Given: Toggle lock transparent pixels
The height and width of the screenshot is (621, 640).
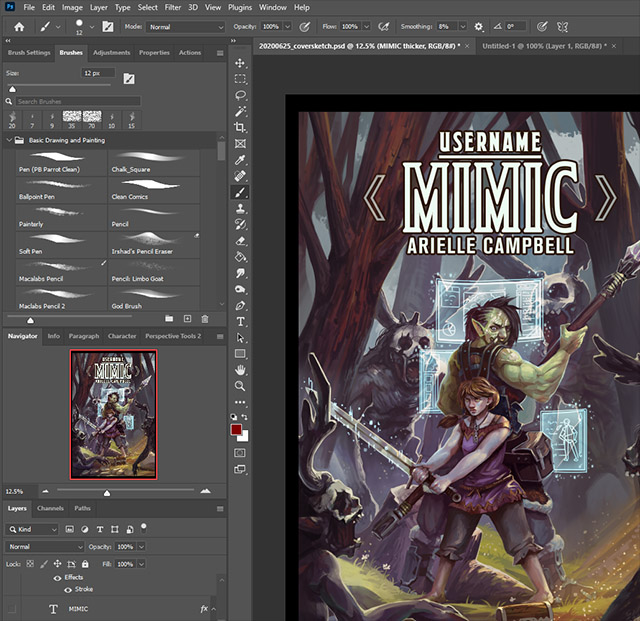Looking at the screenshot, I should (30, 564).
